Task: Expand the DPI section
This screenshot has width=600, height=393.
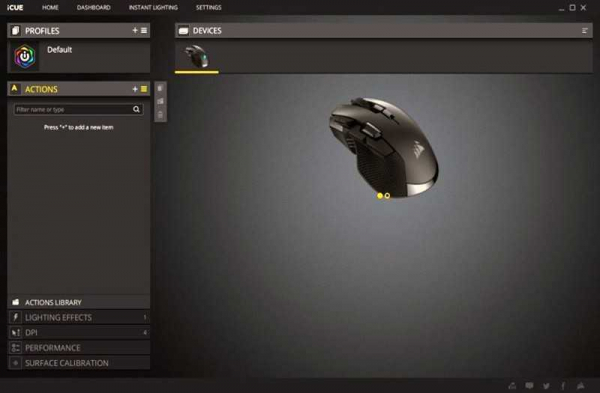Action: tap(78, 333)
